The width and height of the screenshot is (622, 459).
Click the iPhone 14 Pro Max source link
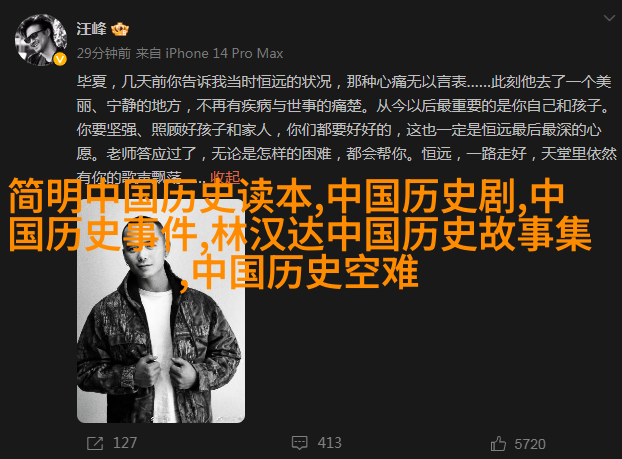click(x=224, y=53)
